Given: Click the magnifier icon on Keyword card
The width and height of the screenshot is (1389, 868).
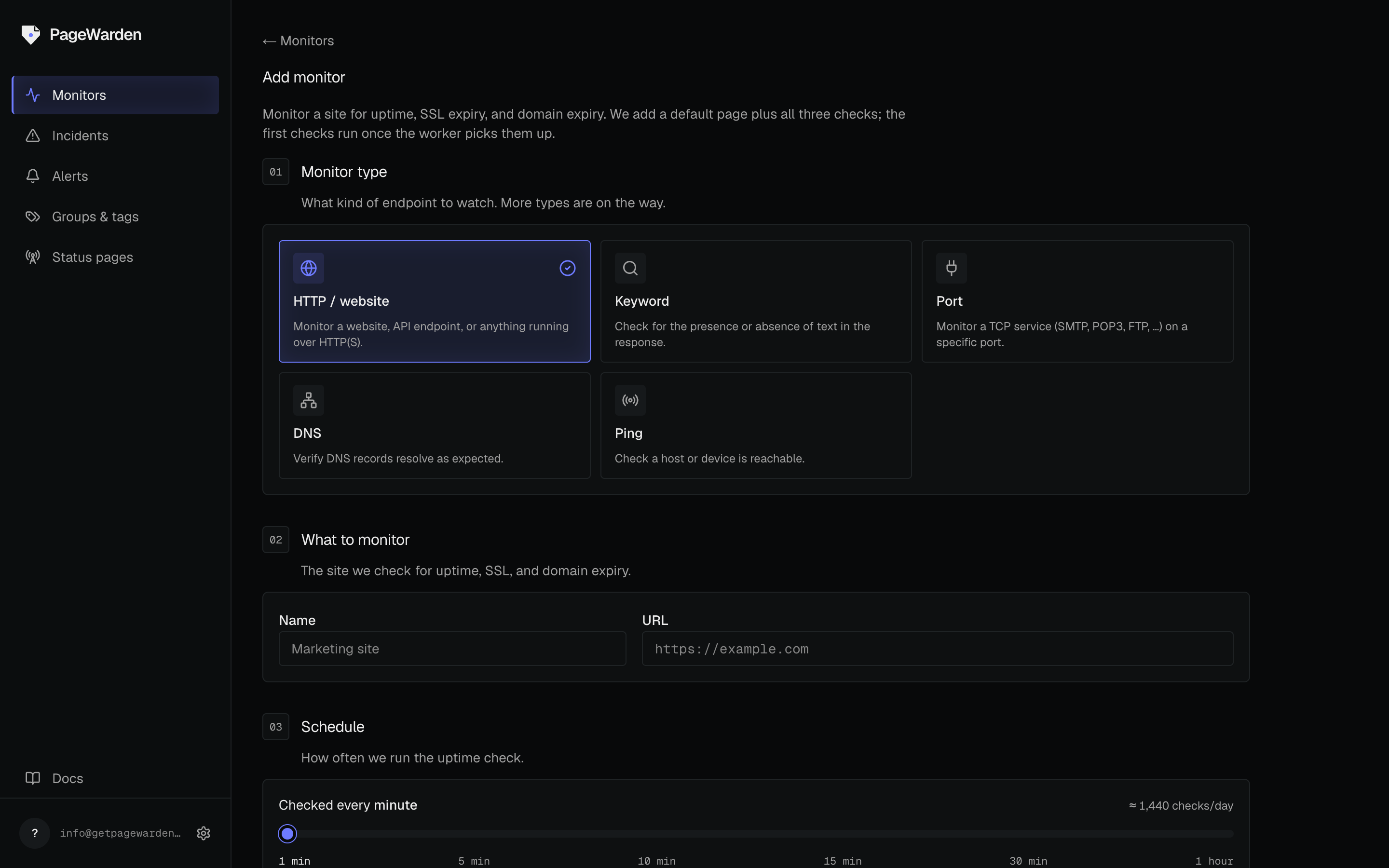Looking at the screenshot, I should [x=630, y=268].
